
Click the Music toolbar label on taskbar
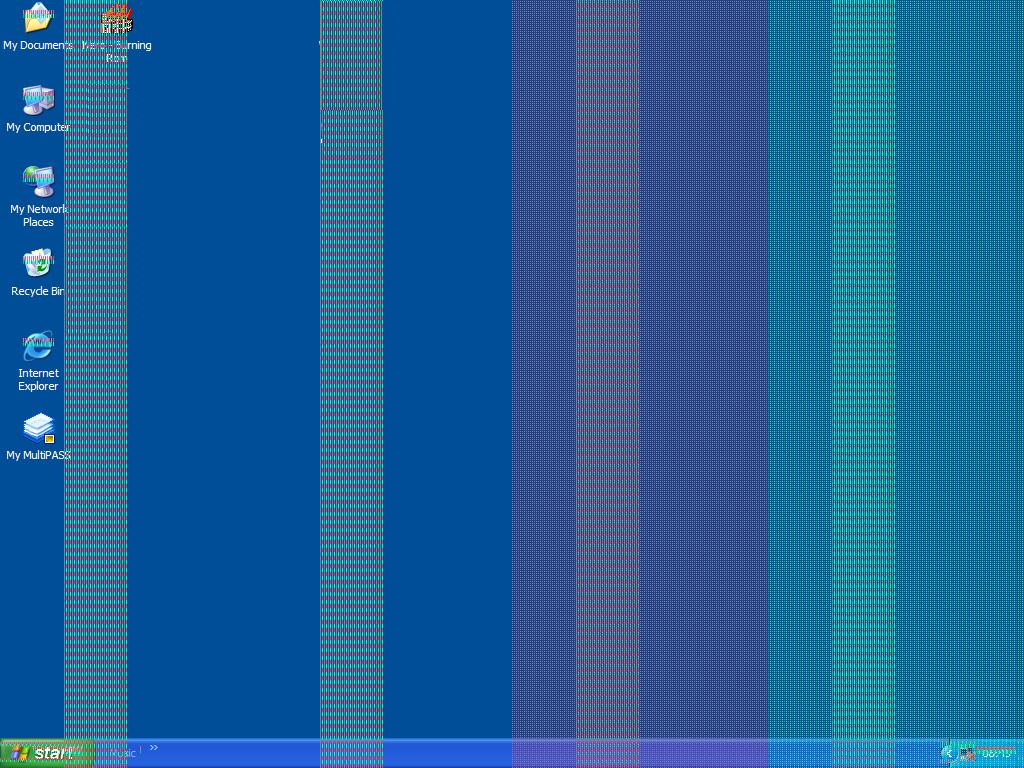[123, 753]
